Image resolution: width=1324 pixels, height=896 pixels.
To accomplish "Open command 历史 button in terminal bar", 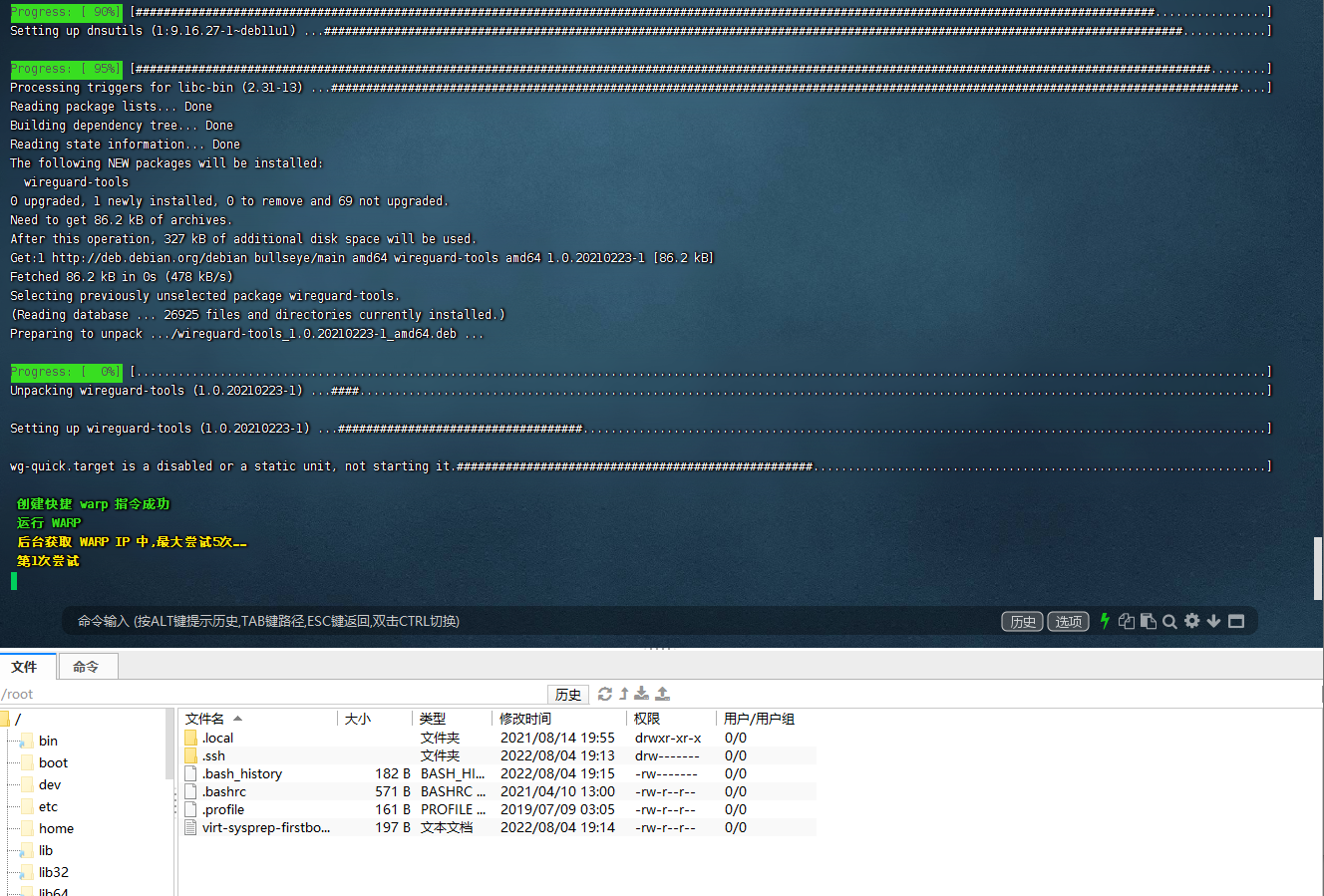I will (x=1022, y=621).
